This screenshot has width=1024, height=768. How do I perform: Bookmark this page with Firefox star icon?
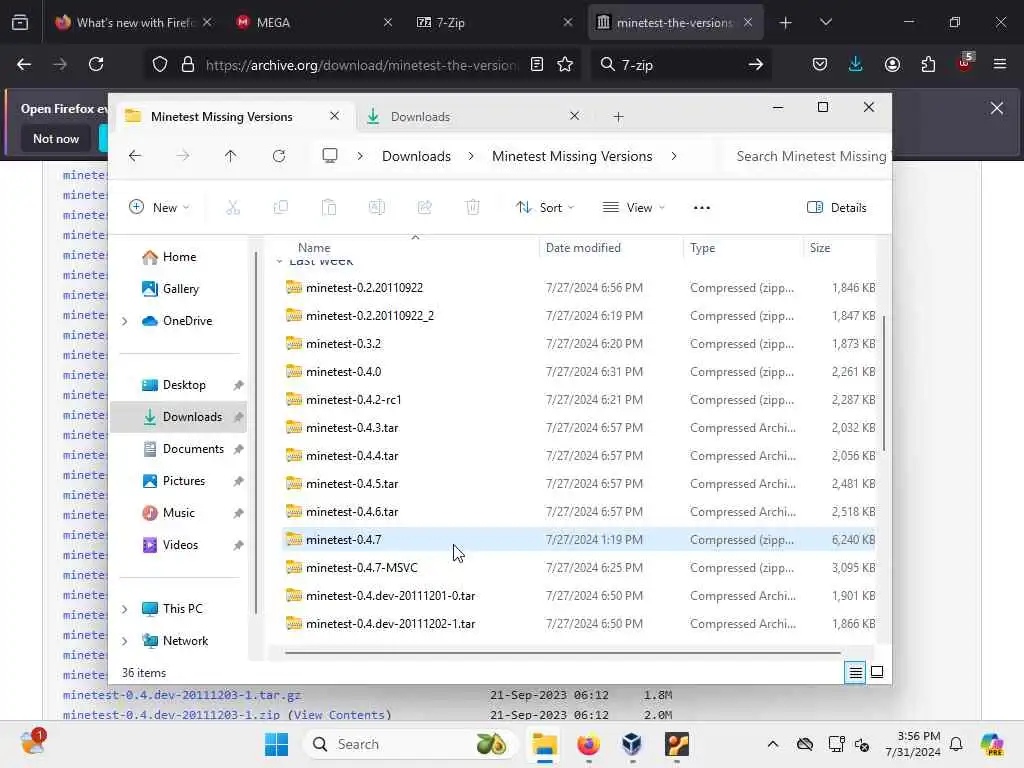point(565,64)
